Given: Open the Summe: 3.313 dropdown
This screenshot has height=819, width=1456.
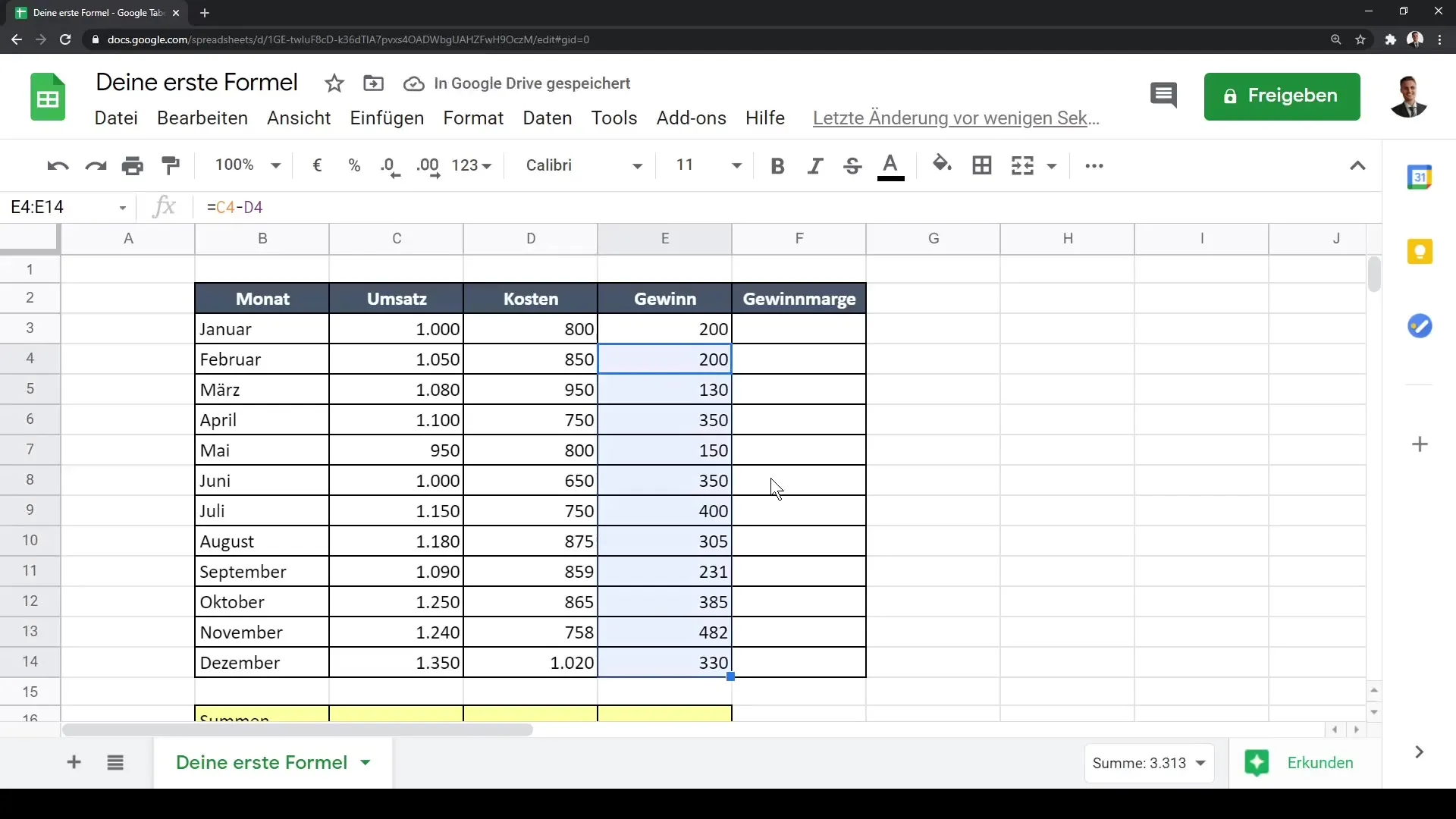Looking at the screenshot, I should pos(1149,764).
